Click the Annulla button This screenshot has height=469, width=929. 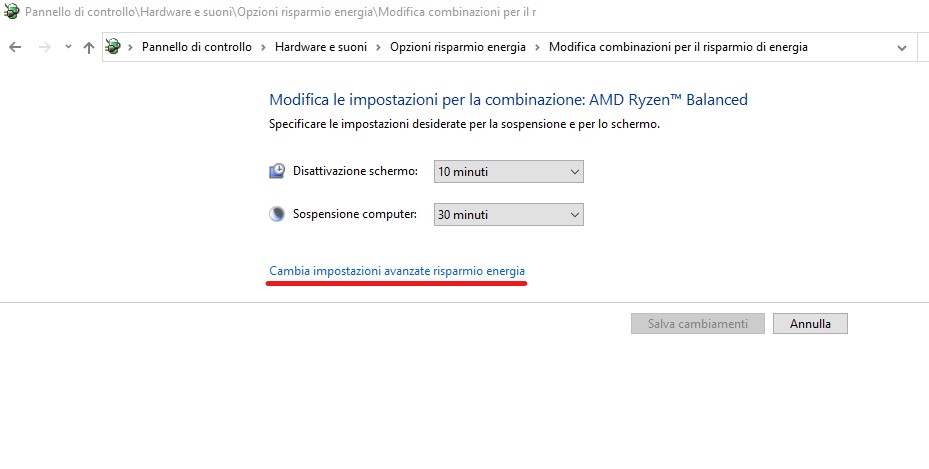click(x=810, y=324)
